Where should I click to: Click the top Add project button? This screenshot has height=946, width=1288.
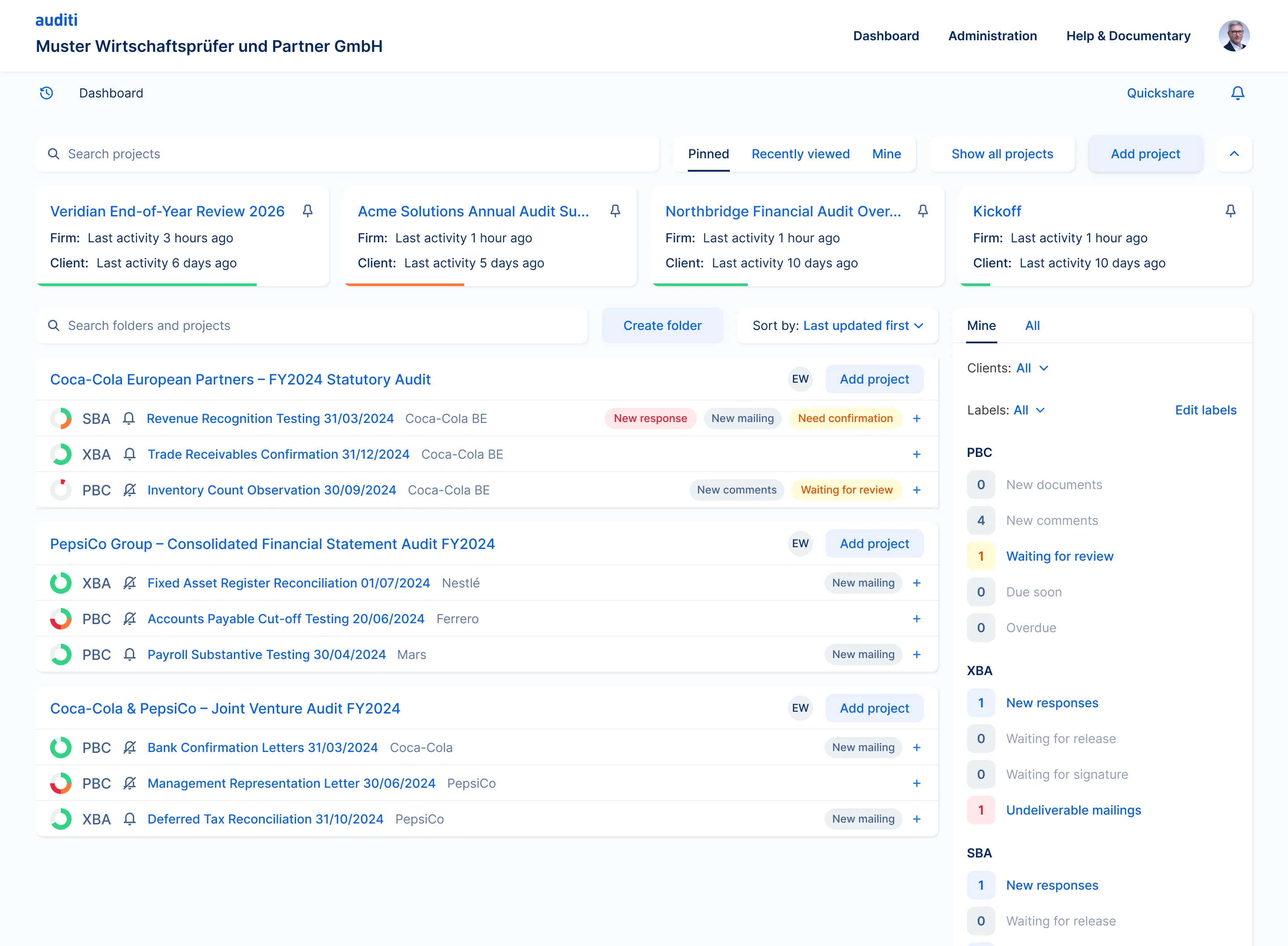(x=1145, y=153)
